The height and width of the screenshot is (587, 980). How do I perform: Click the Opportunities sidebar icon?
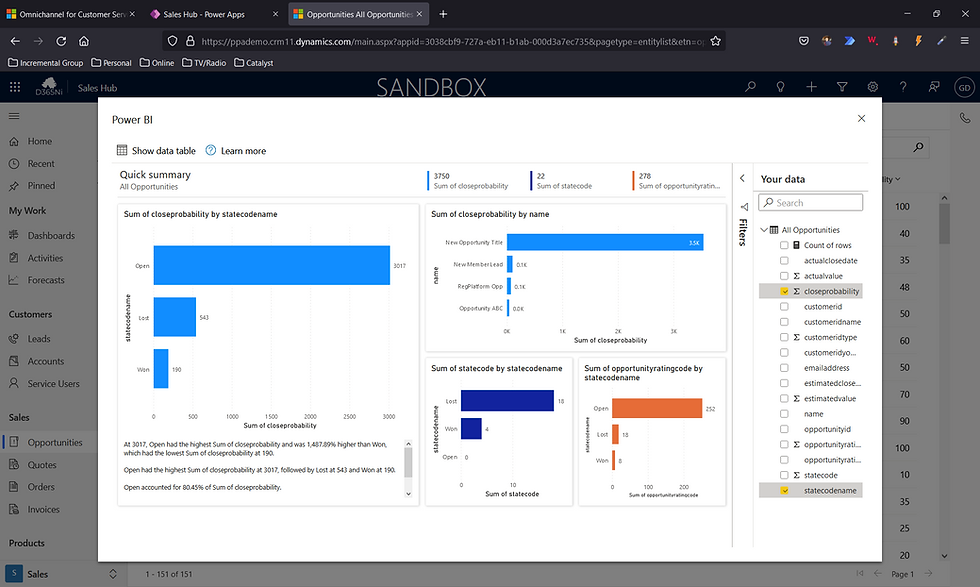coord(14,442)
